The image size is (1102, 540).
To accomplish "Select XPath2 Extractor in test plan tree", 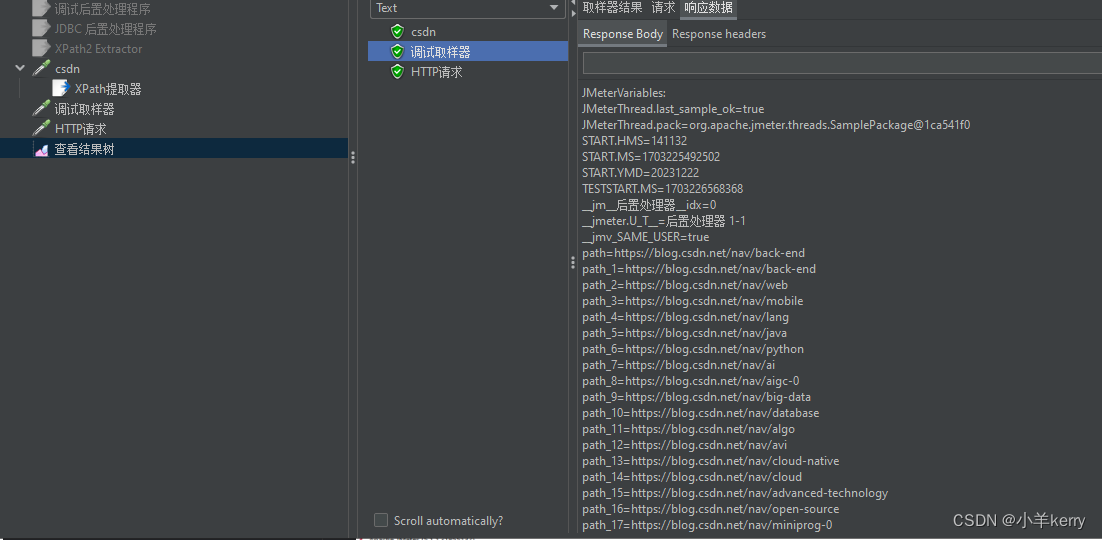I will tap(98, 49).
